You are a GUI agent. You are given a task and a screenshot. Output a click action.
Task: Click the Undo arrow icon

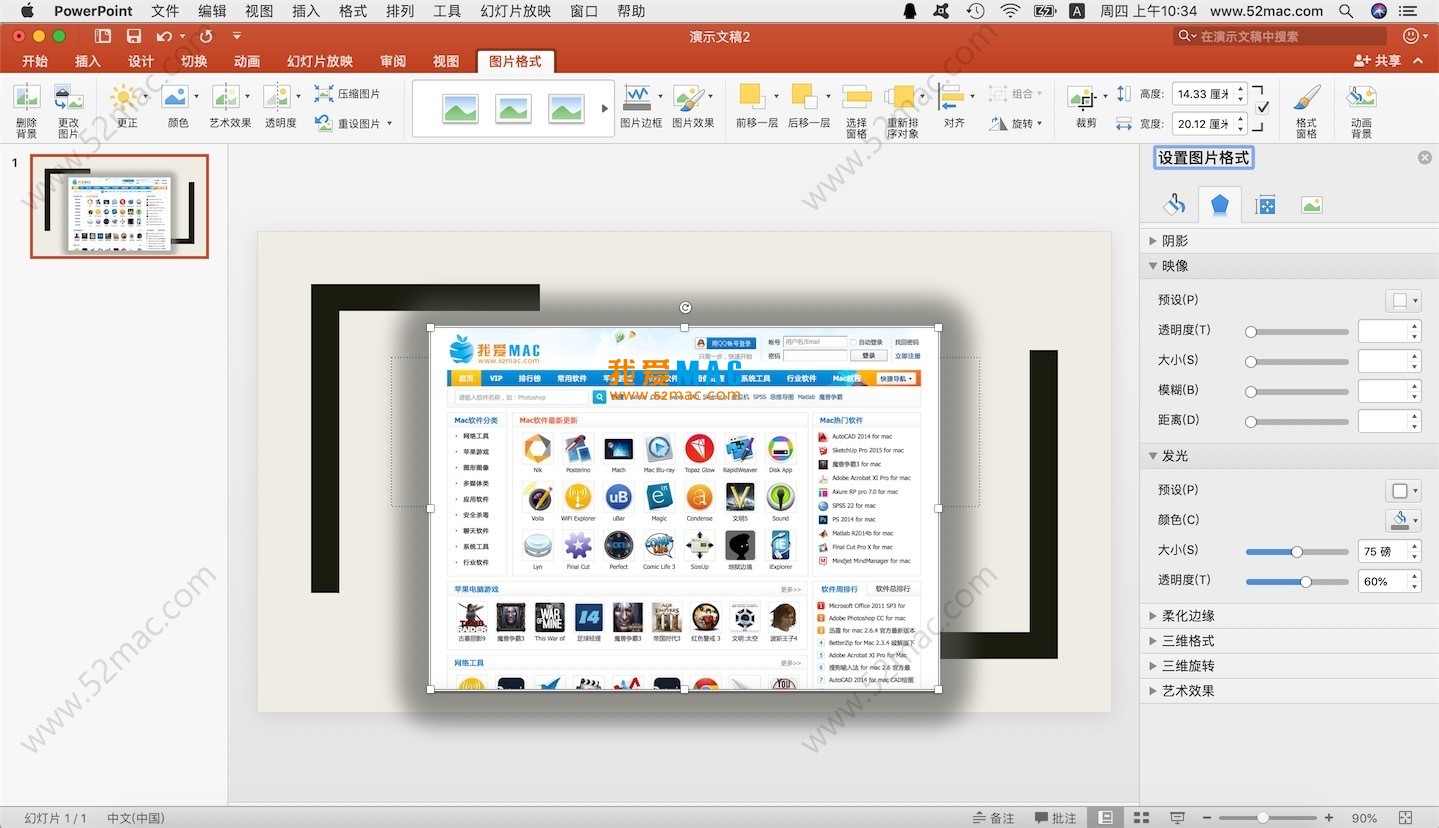pos(164,36)
